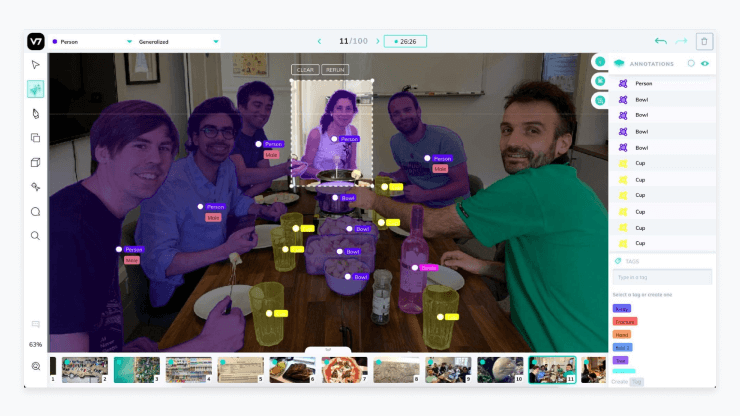
Task: Select the Tree purple tag
Action: click(620, 361)
